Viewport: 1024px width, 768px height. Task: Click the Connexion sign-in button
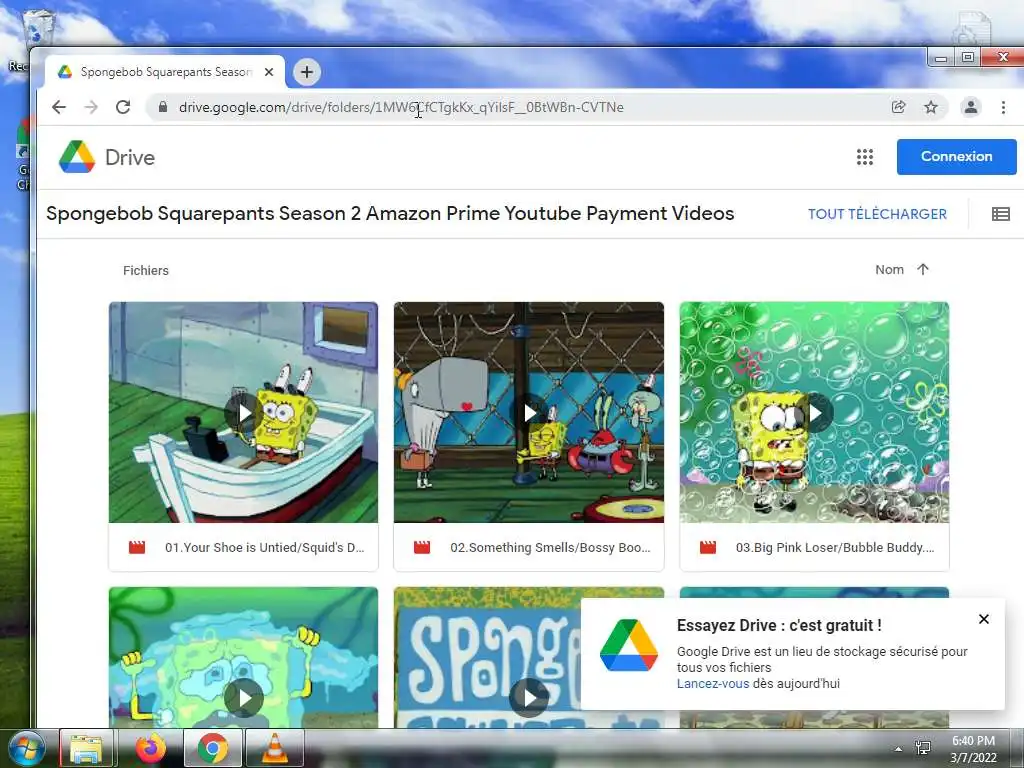(x=956, y=157)
